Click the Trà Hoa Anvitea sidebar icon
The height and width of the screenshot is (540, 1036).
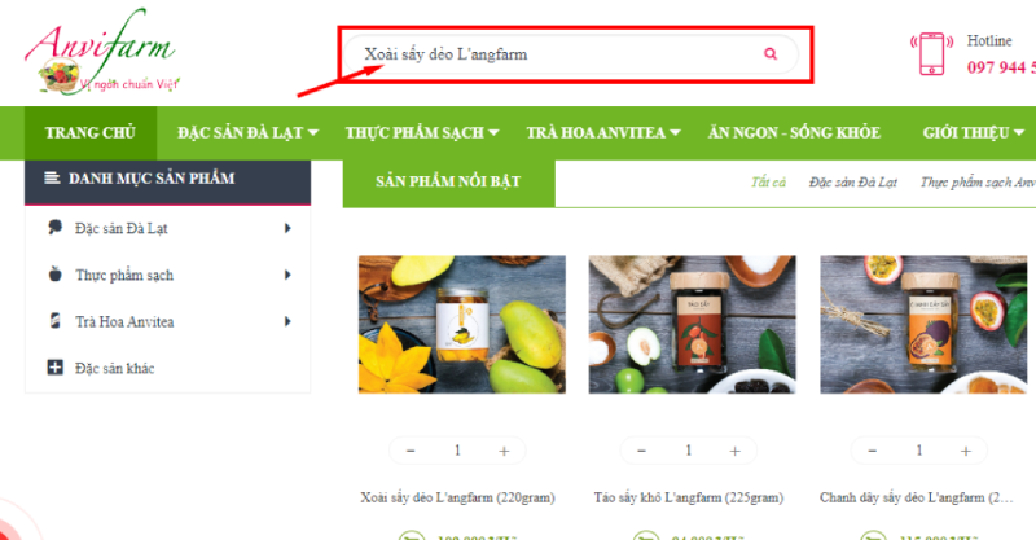click(56, 321)
